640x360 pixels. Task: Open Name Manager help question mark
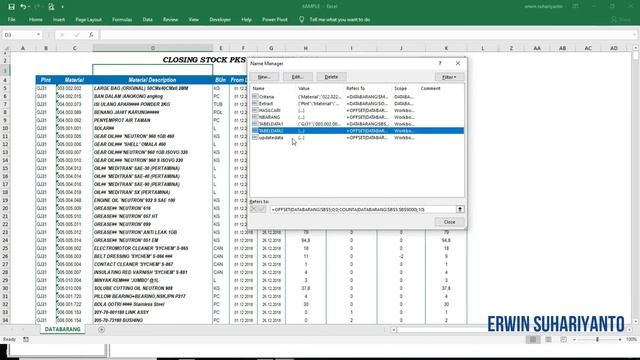(x=440, y=63)
